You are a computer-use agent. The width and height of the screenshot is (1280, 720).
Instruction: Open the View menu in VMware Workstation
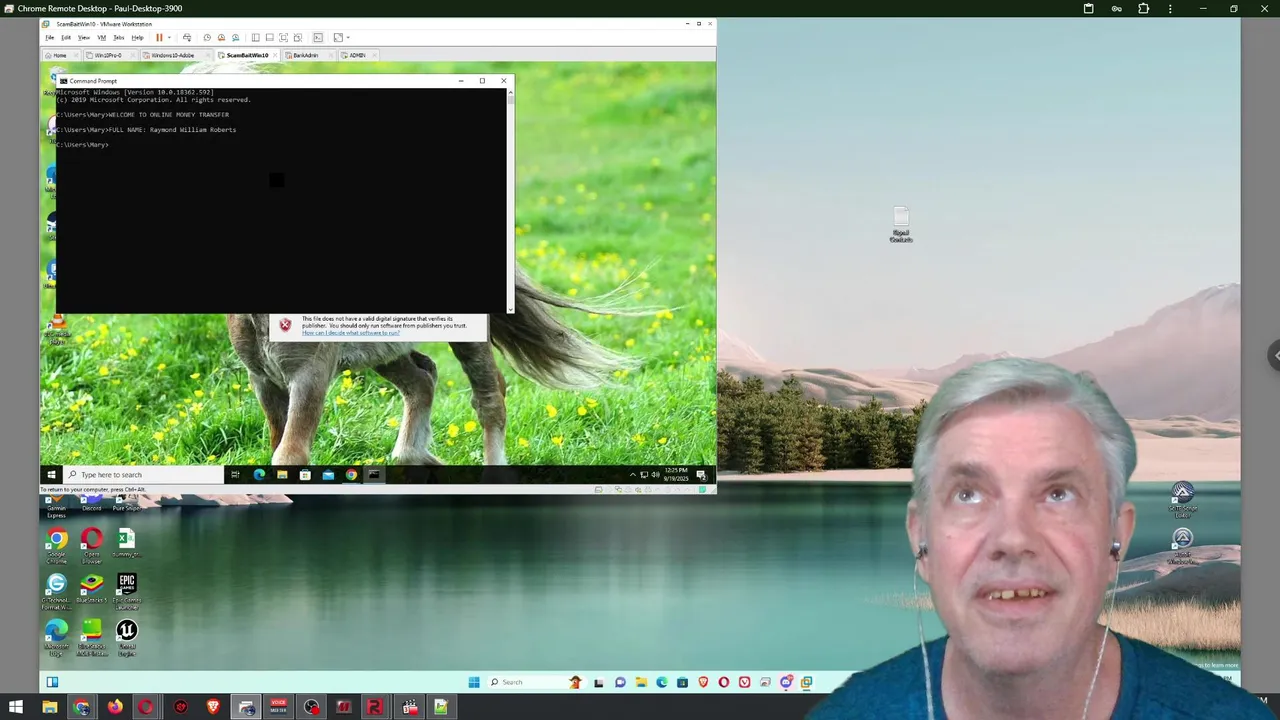84,38
